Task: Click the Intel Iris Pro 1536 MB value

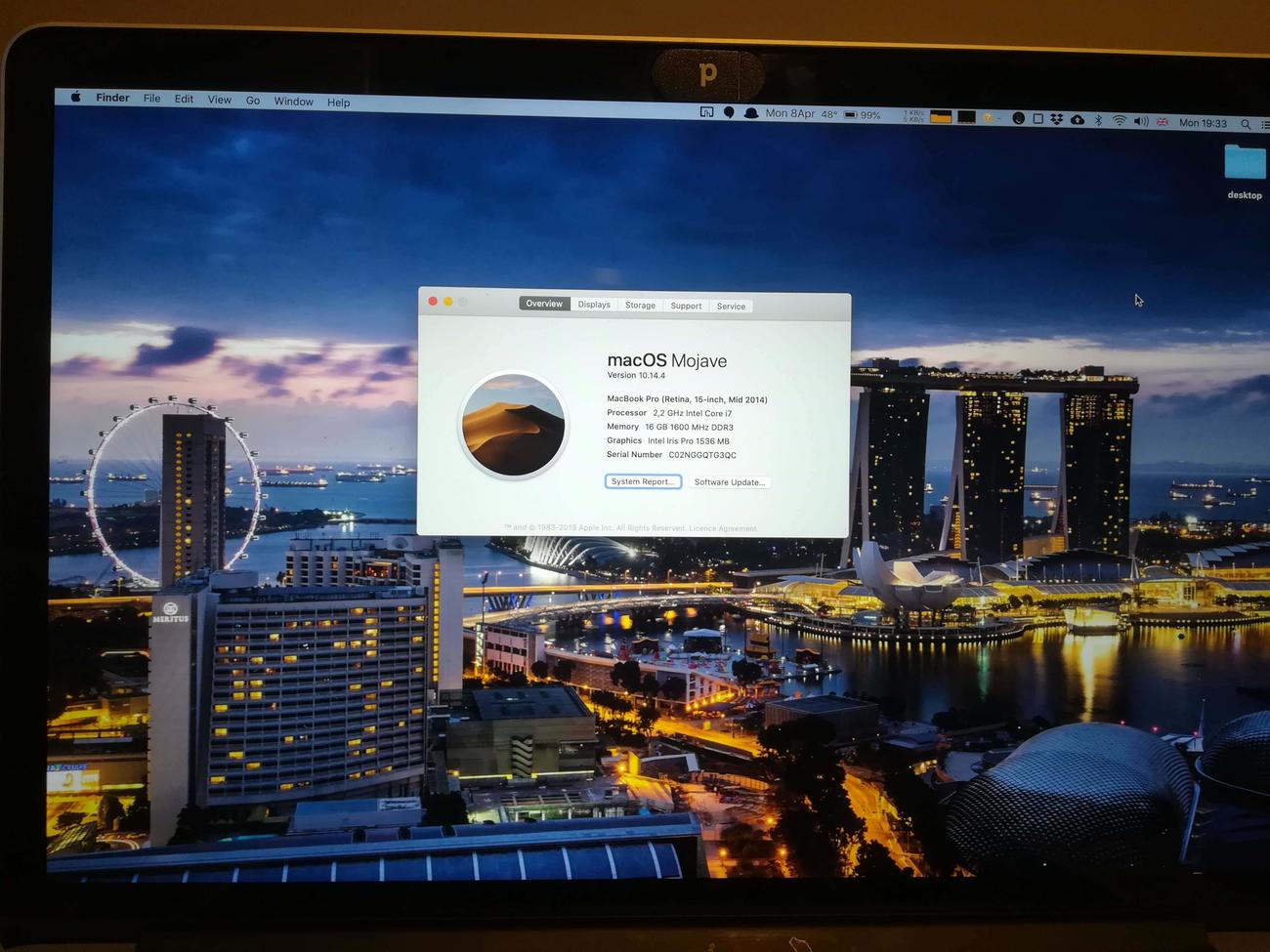Action: 689,441
